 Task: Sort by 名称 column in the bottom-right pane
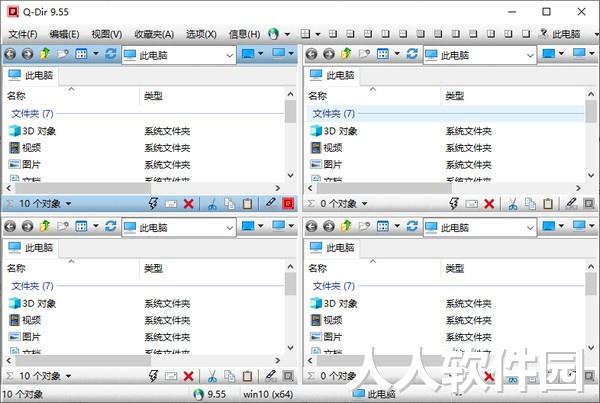372,268
